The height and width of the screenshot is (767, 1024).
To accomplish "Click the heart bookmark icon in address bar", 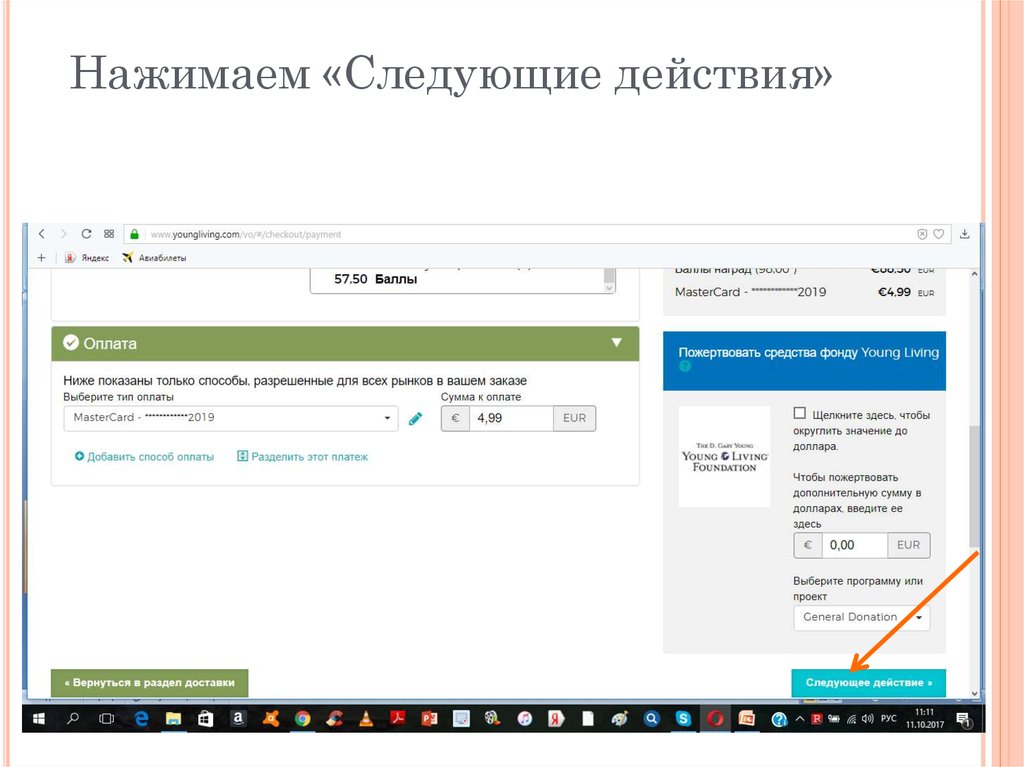I will [938, 234].
